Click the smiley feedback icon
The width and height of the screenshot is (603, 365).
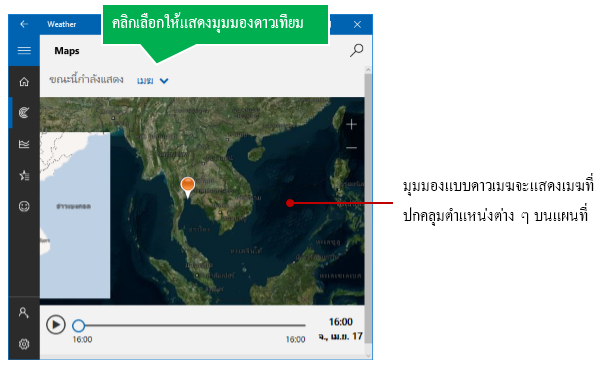tap(24, 207)
